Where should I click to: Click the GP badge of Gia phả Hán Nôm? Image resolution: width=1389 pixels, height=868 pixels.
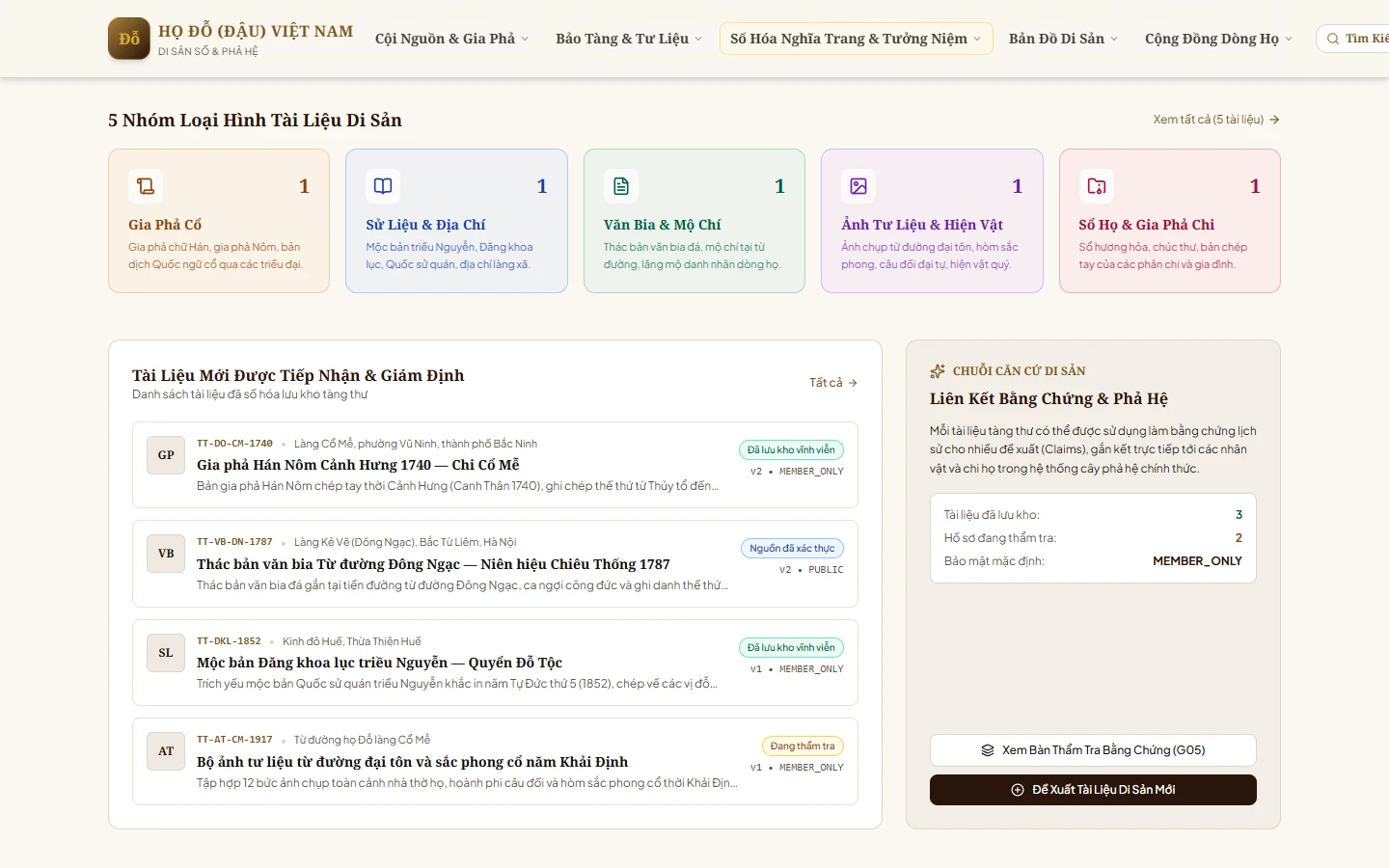[x=166, y=455]
